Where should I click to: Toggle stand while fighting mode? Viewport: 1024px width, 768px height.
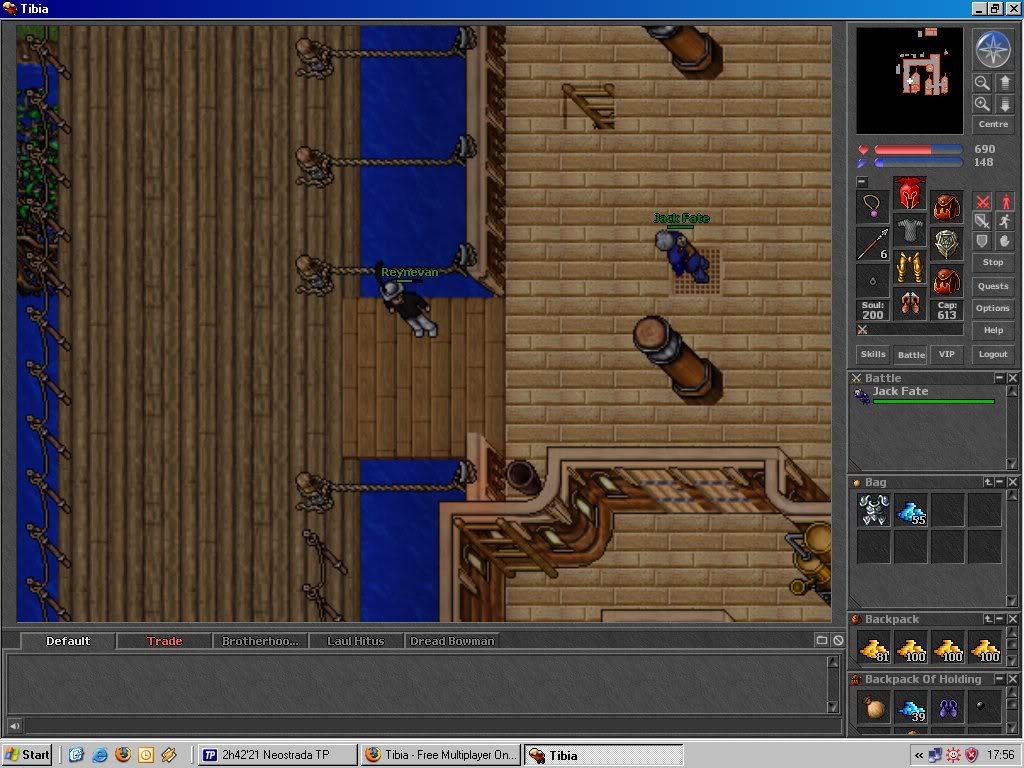(1004, 202)
